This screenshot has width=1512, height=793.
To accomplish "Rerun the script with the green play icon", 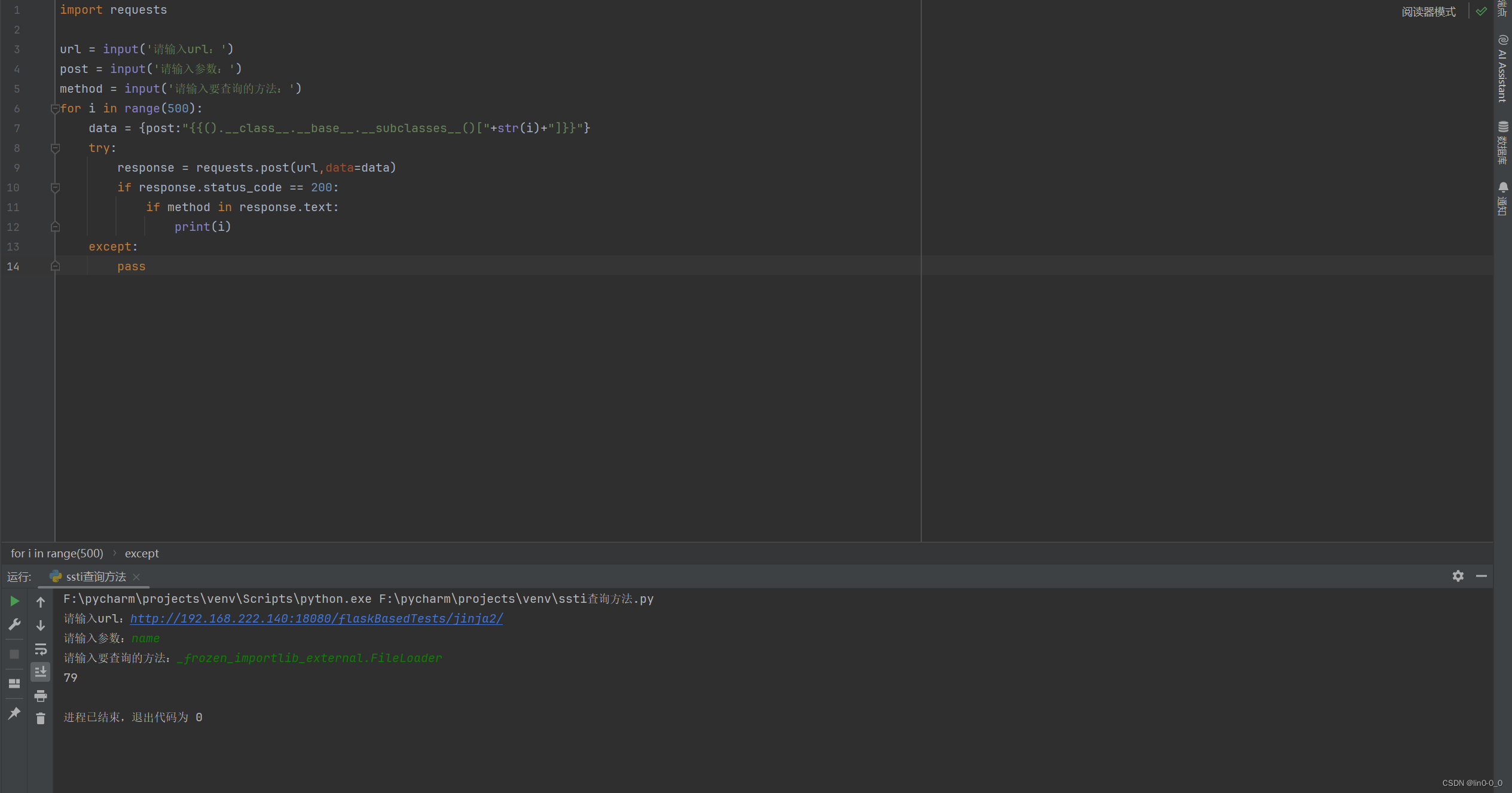I will click(14, 601).
